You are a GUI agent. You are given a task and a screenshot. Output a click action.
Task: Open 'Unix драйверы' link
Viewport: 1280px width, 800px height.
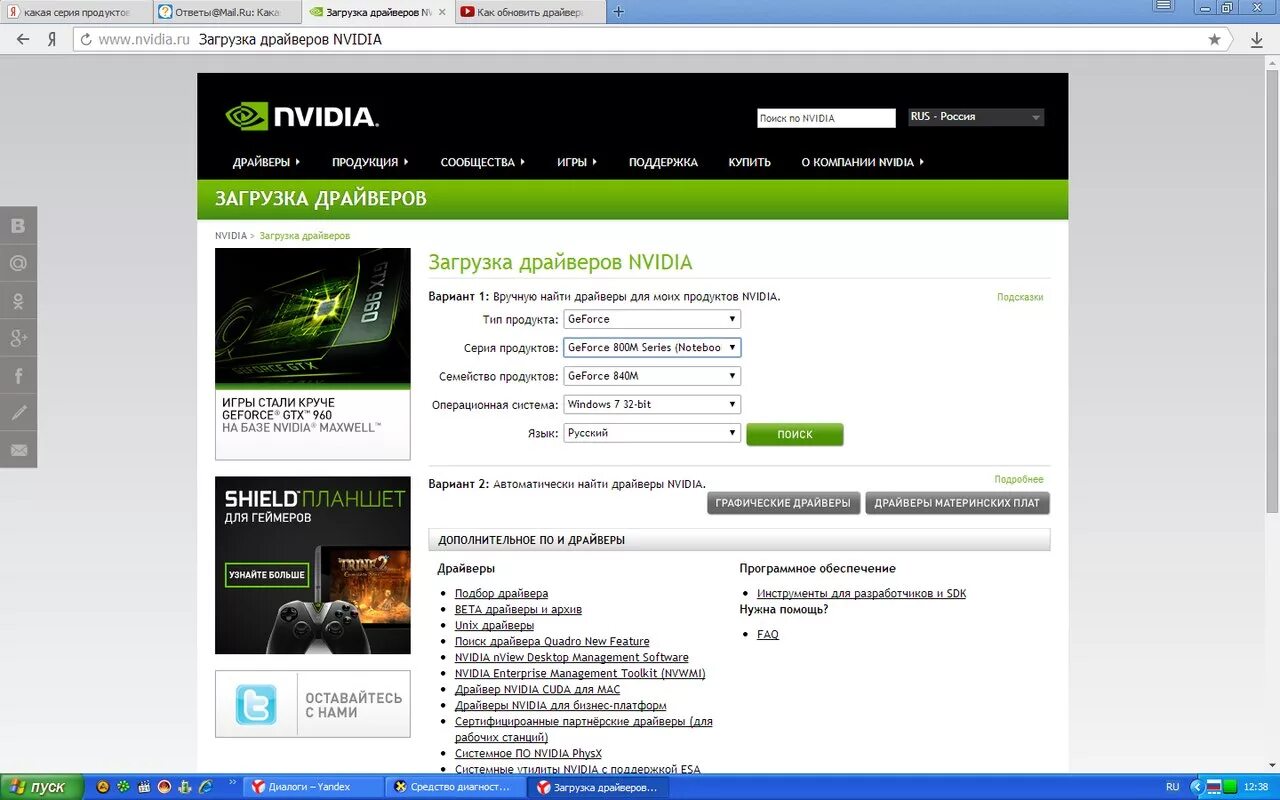click(x=494, y=625)
